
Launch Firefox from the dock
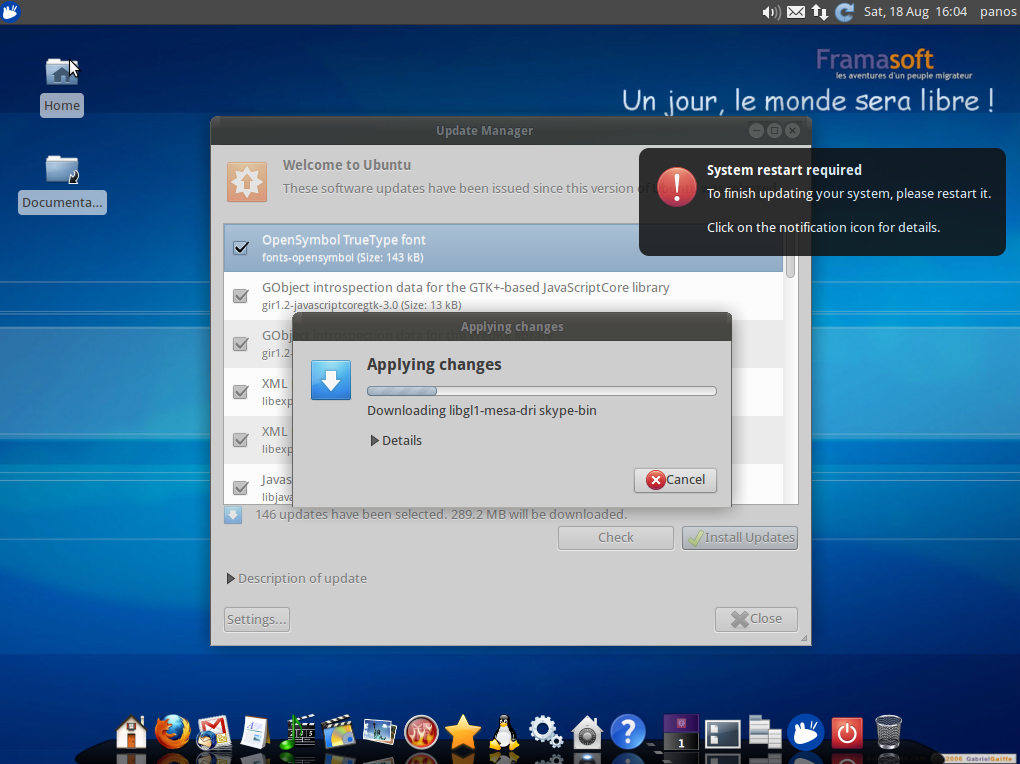[x=172, y=732]
